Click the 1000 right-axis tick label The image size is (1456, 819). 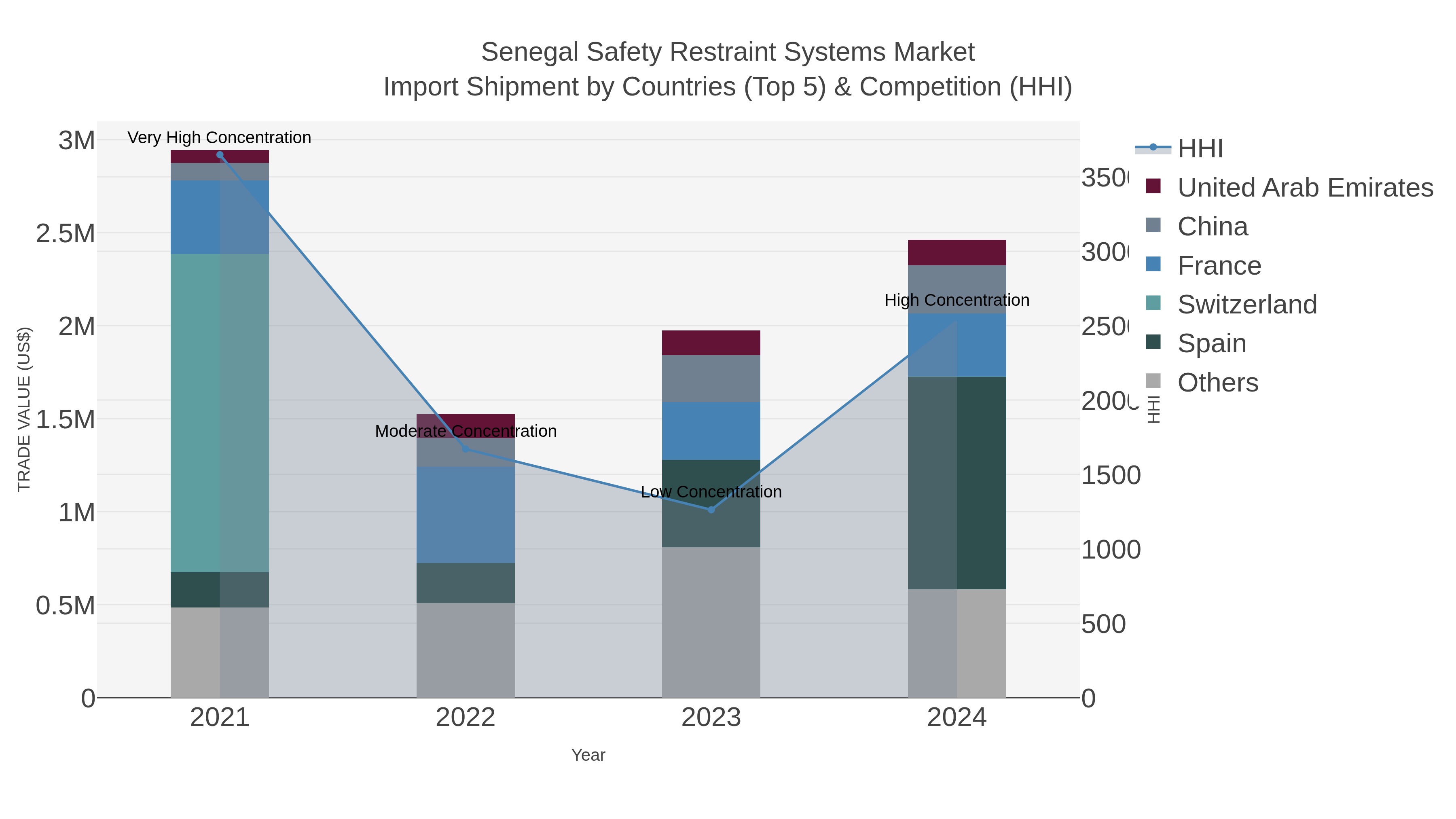tap(1111, 549)
